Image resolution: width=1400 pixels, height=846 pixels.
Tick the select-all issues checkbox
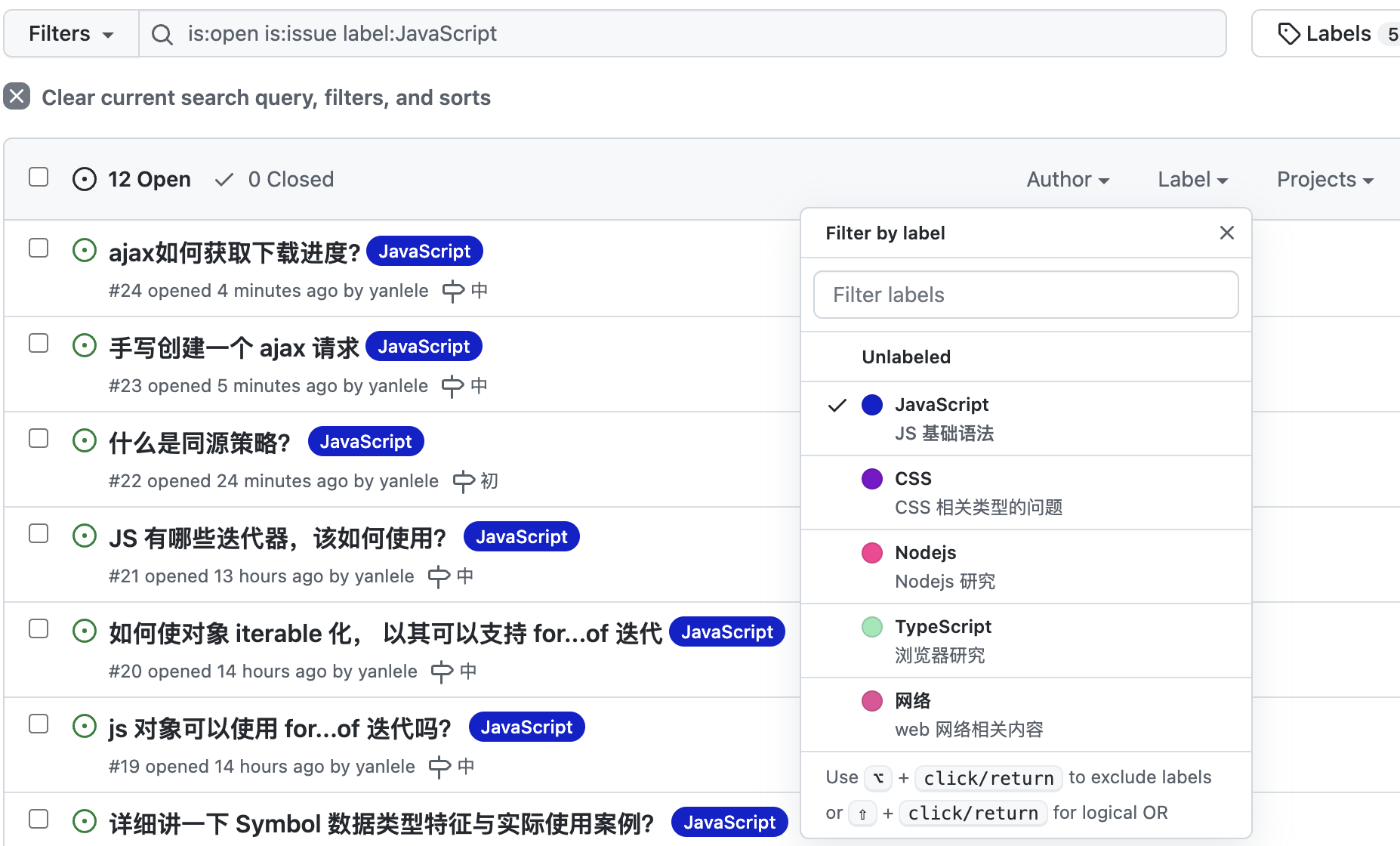pos(39,177)
